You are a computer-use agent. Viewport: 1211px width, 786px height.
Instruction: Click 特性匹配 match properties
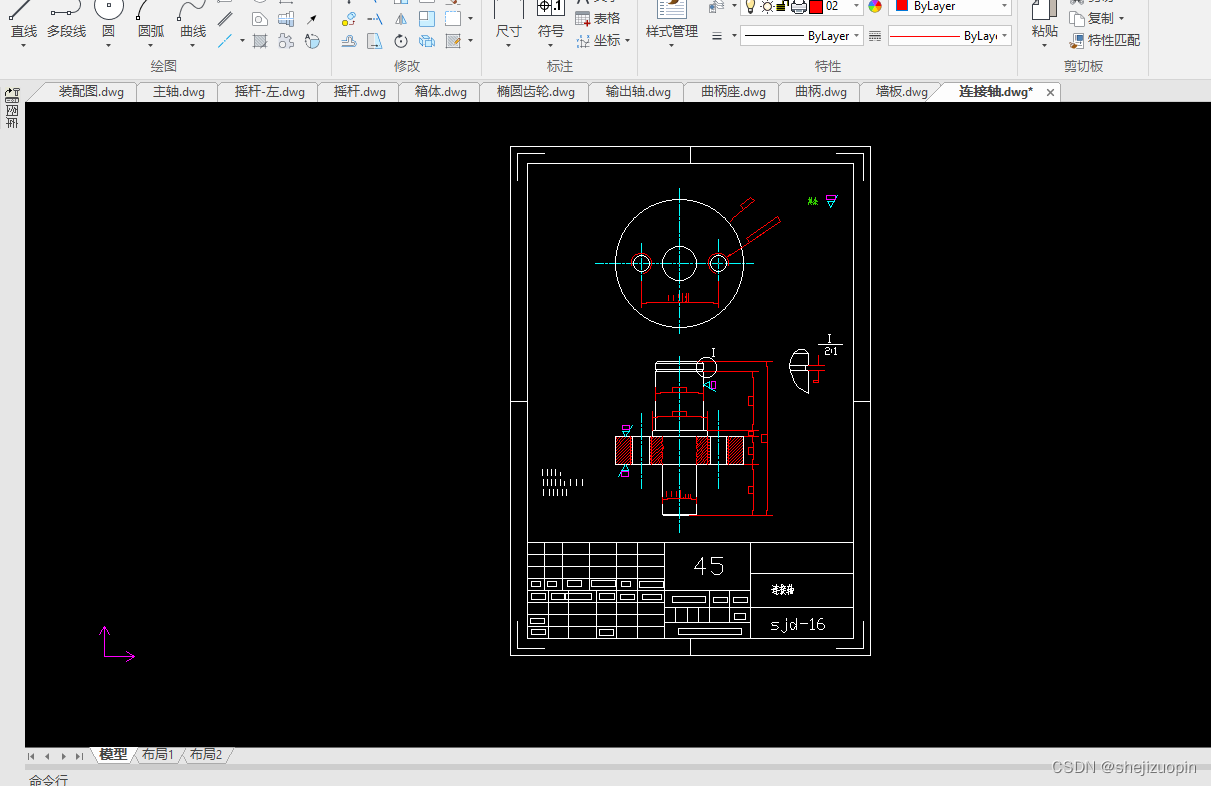[x=1104, y=41]
